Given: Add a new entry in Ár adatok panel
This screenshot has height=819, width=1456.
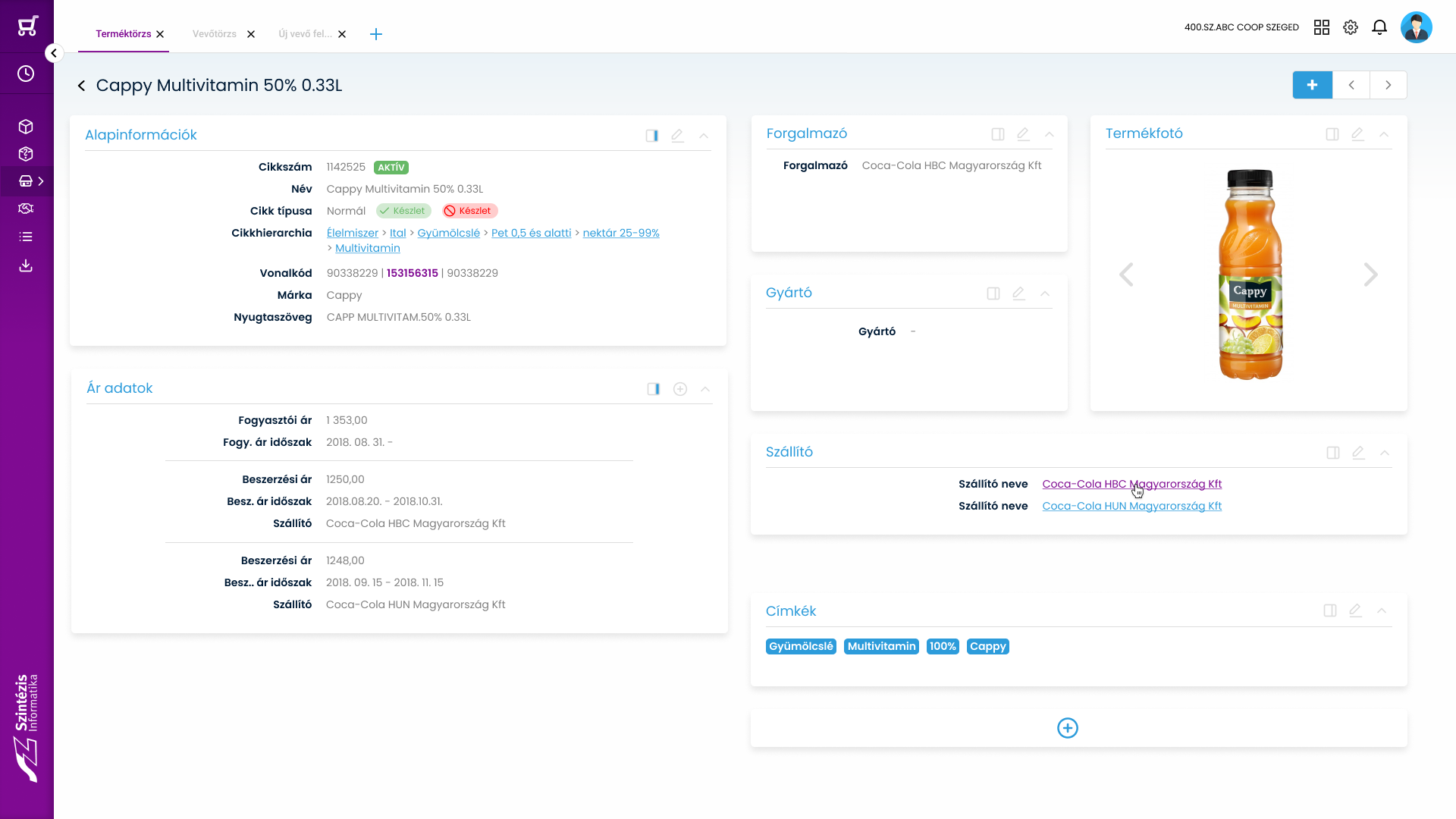Looking at the screenshot, I should (680, 389).
